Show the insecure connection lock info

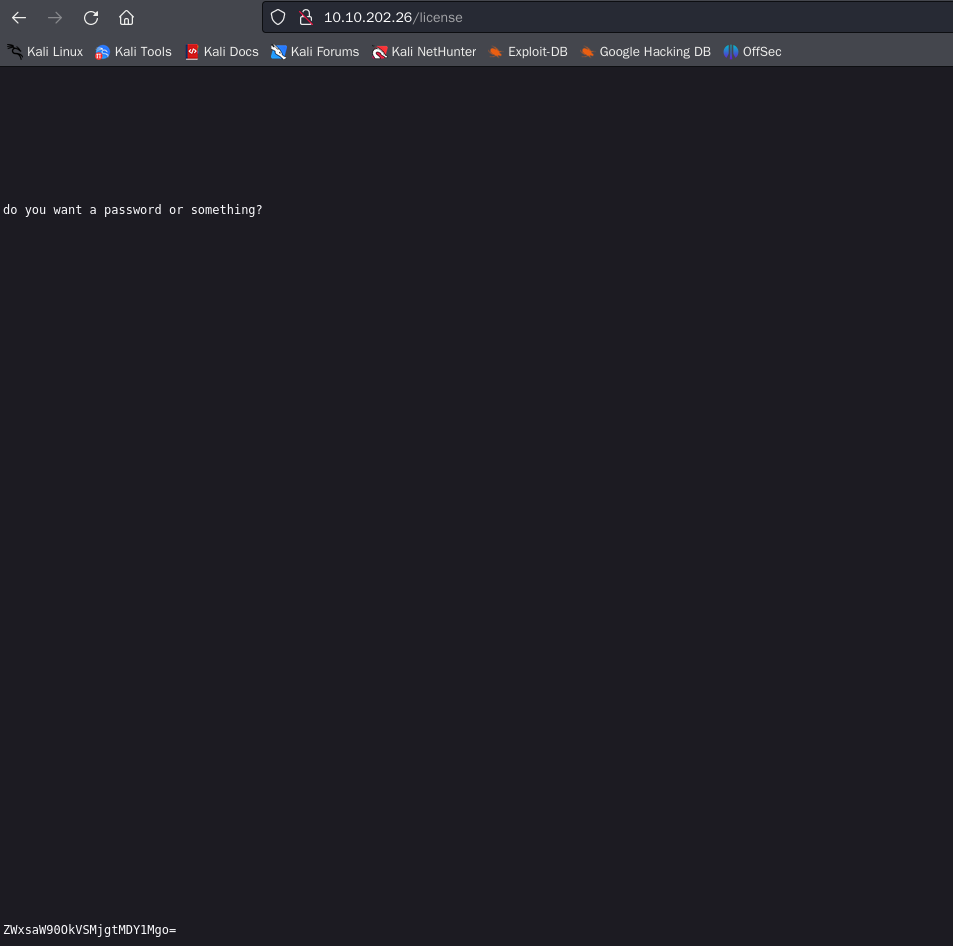(306, 17)
